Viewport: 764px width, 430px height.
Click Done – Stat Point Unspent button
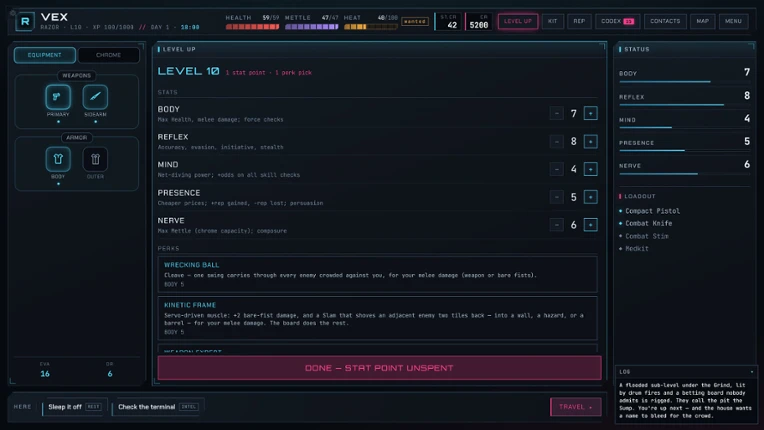(x=379, y=368)
